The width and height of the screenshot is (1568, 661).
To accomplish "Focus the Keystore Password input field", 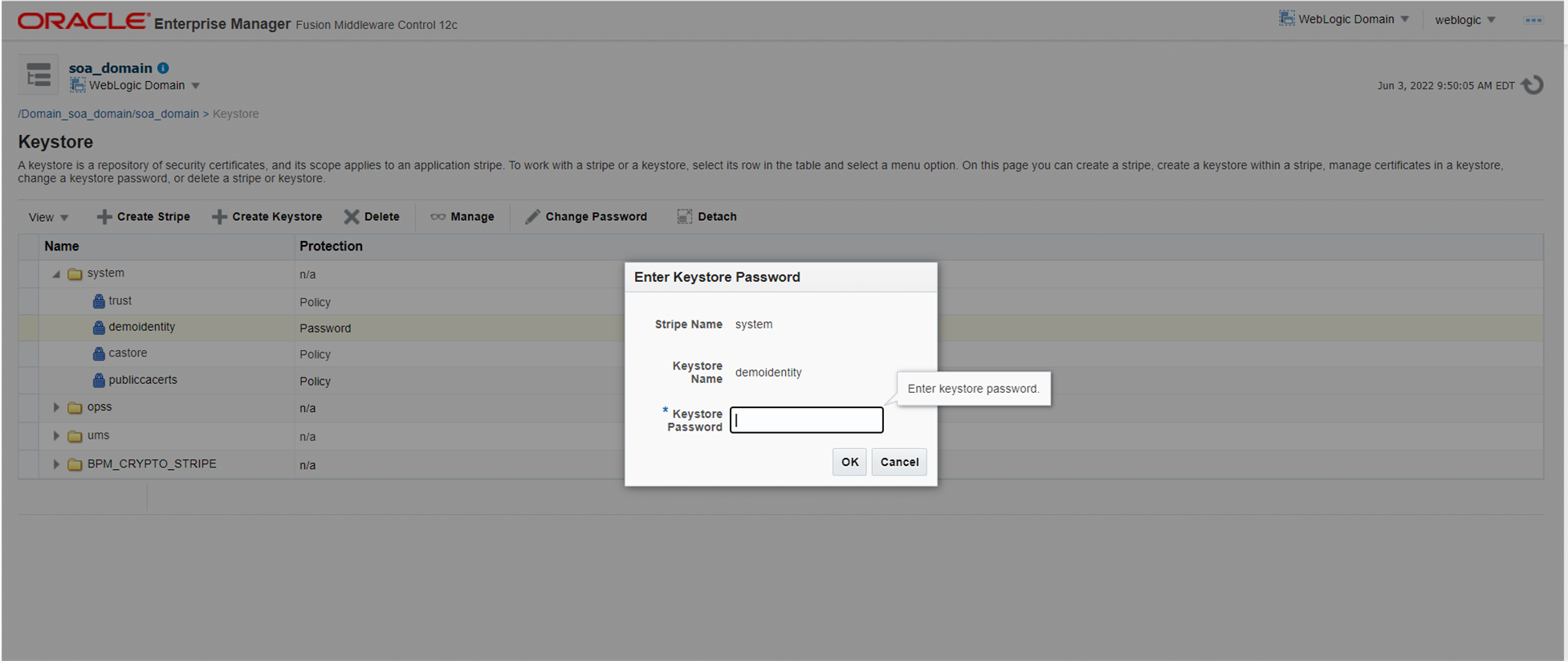I will [806, 420].
